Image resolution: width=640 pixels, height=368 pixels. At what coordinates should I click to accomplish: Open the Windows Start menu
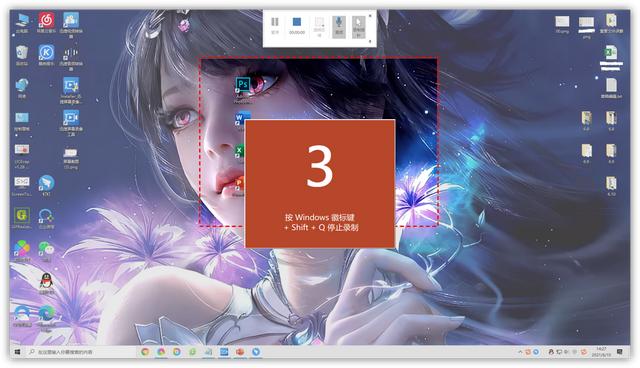[18, 352]
